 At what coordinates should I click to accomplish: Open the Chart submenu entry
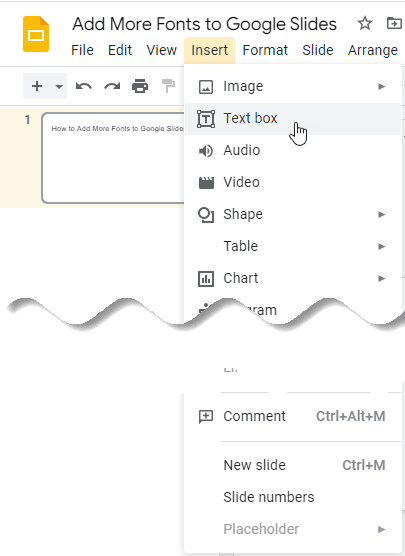tap(293, 278)
